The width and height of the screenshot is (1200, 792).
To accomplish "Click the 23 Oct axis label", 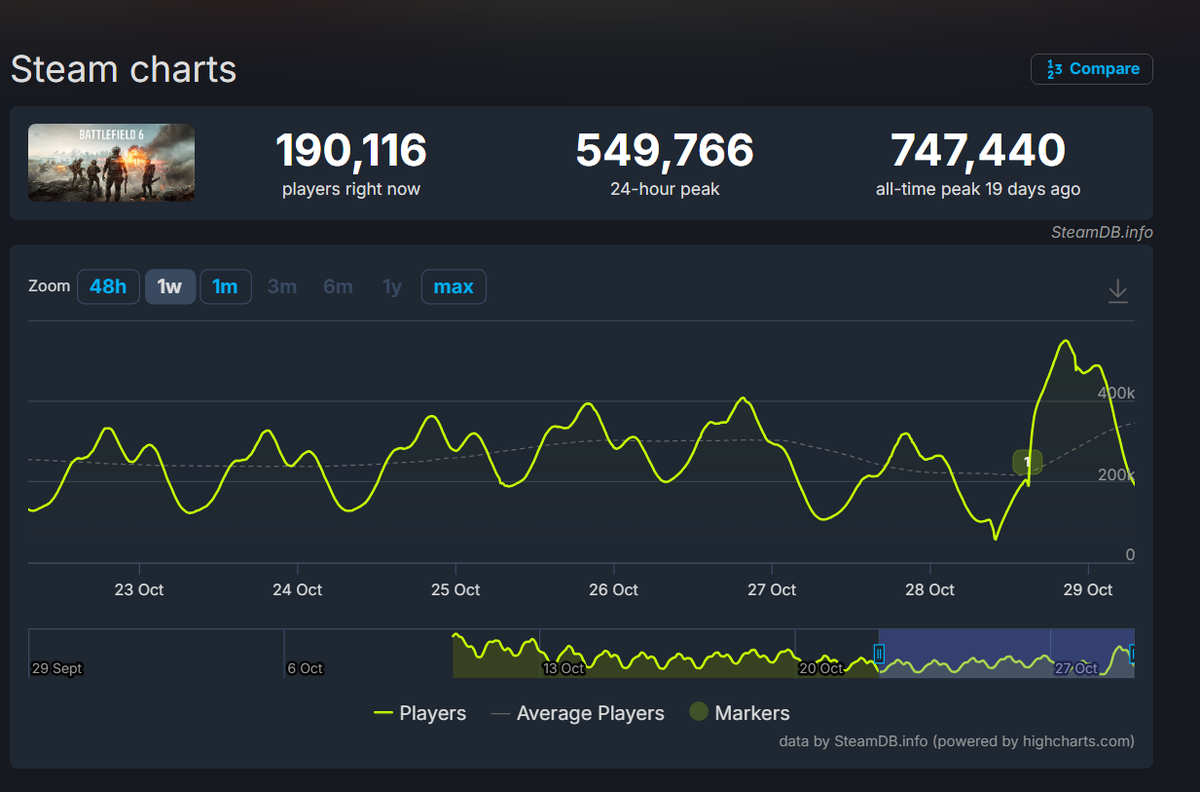I will tap(139, 590).
